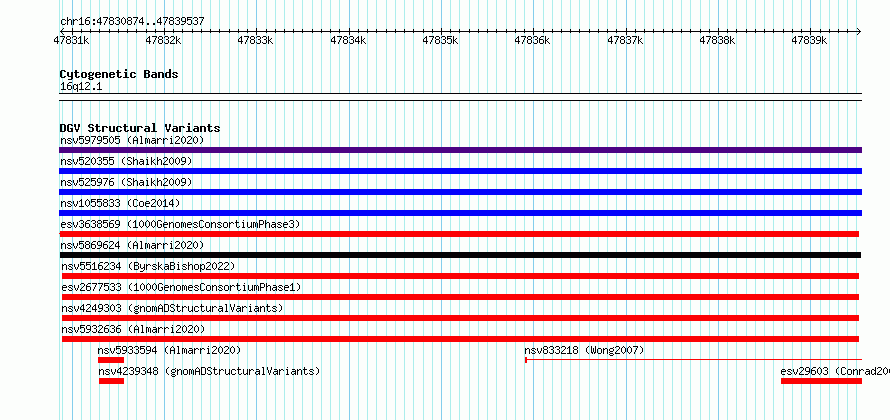Open nsv4239348 (gnomADStructuralVariants) label

pos(209,371)
